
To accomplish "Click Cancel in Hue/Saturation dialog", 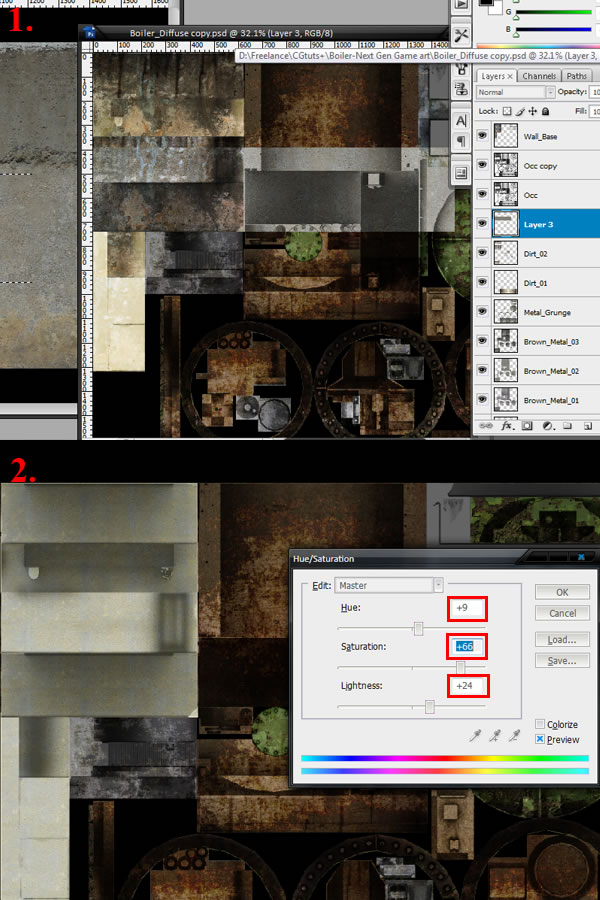I will [562, 613].
